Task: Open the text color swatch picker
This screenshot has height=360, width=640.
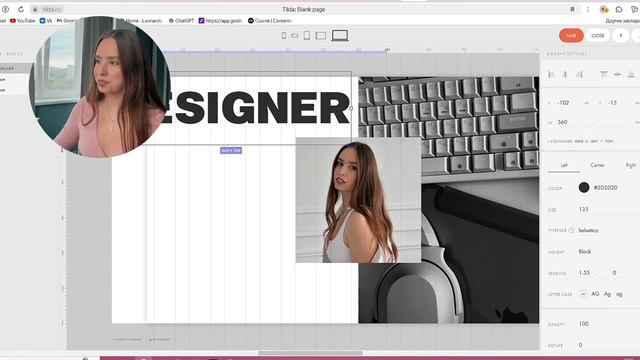Action: [584, 187]
